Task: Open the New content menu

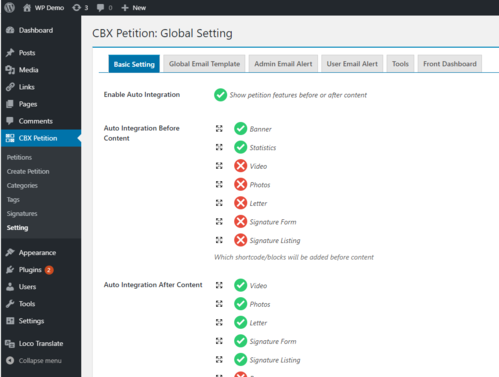Action: [133, 8]
